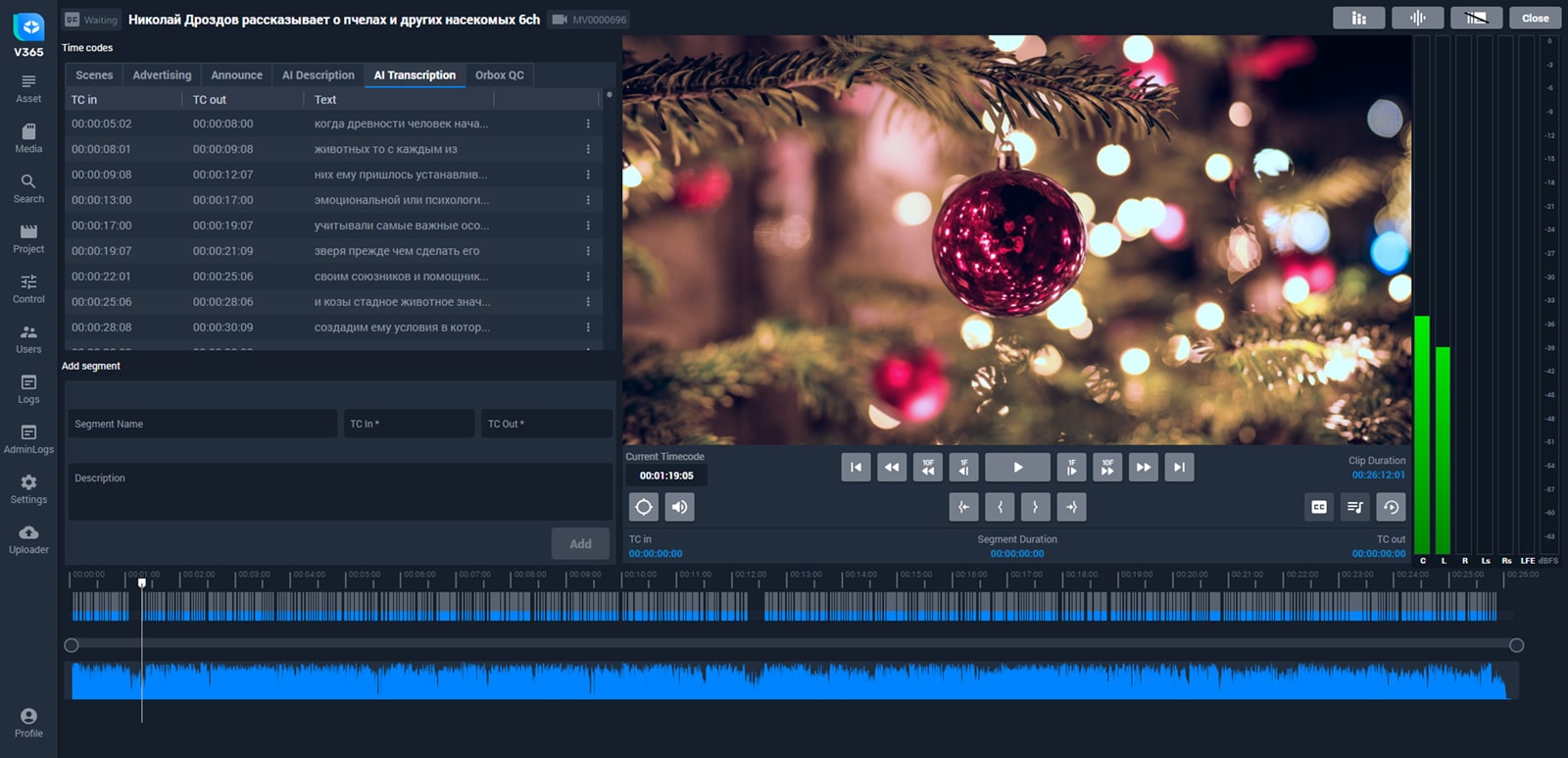Click the target crosshair icon button
Viewport: 1568px width, 758px height.
click(644, 507)
